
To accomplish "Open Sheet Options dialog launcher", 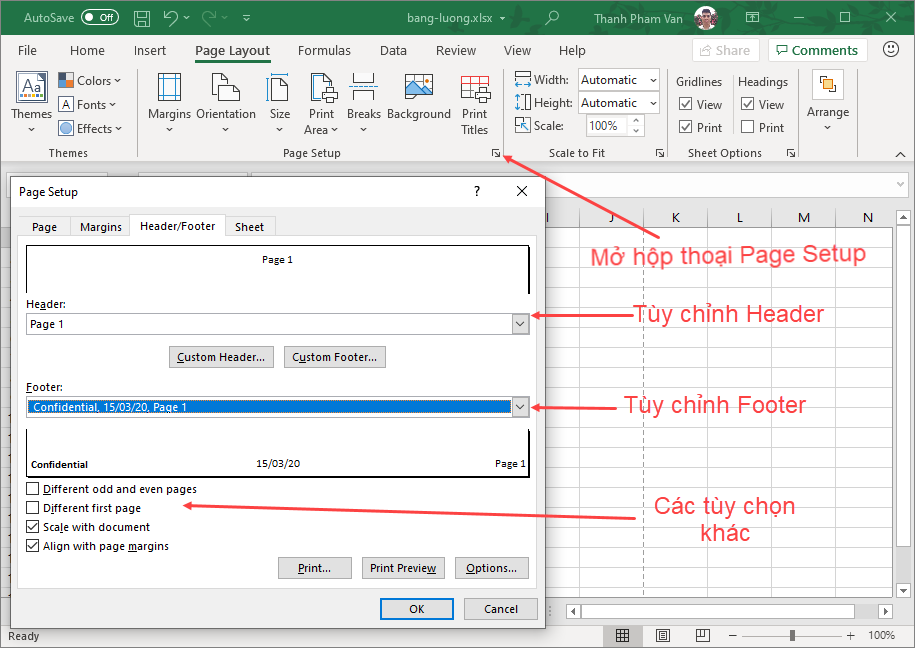I will (x=791, y=153).
